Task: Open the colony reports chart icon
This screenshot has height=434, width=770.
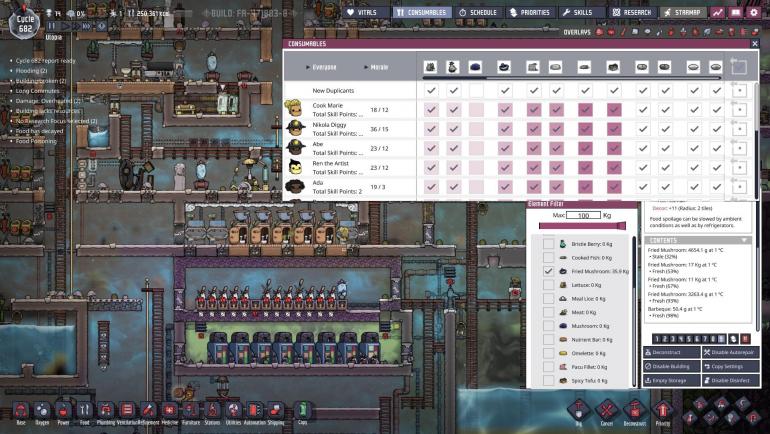Action: pyautogui.click(x=718, y=12)
